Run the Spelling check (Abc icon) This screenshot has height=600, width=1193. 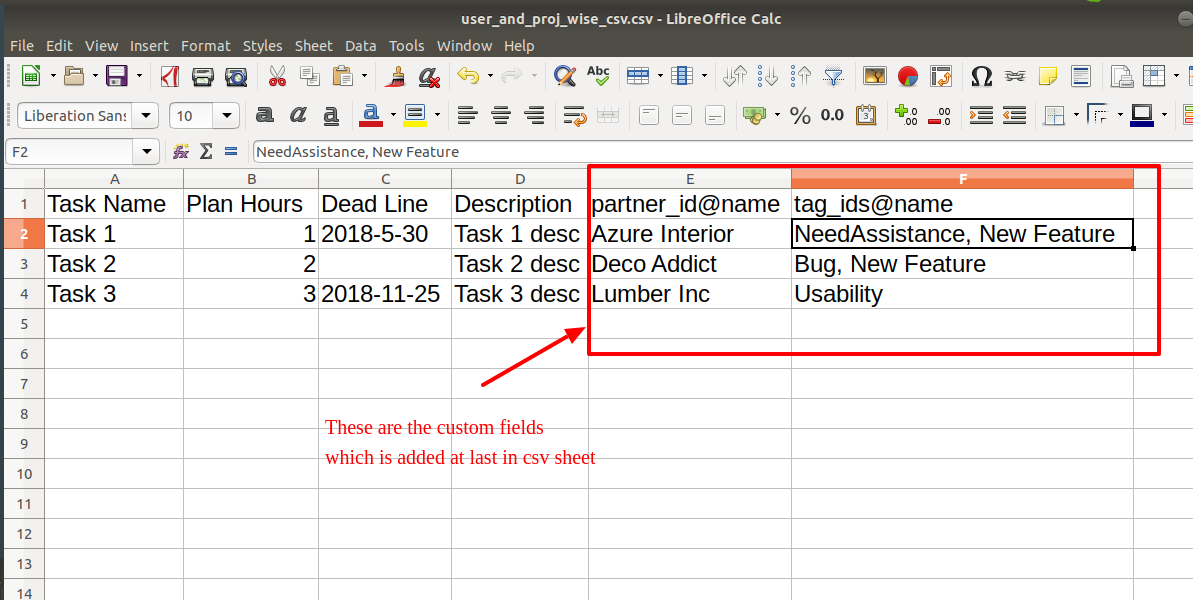point(598,75)
